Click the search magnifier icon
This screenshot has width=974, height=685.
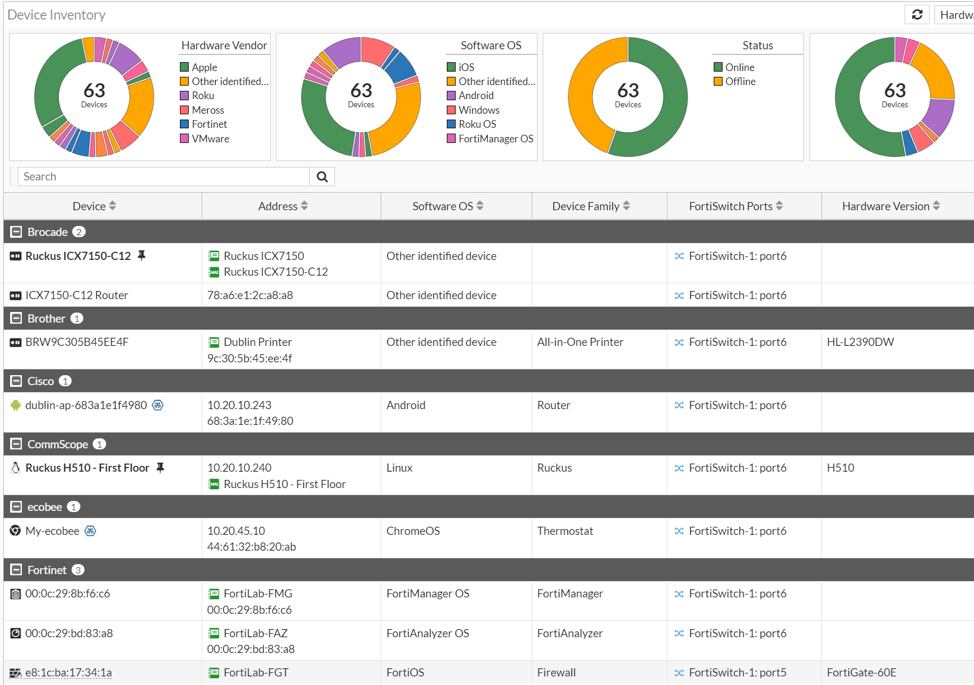321,176
